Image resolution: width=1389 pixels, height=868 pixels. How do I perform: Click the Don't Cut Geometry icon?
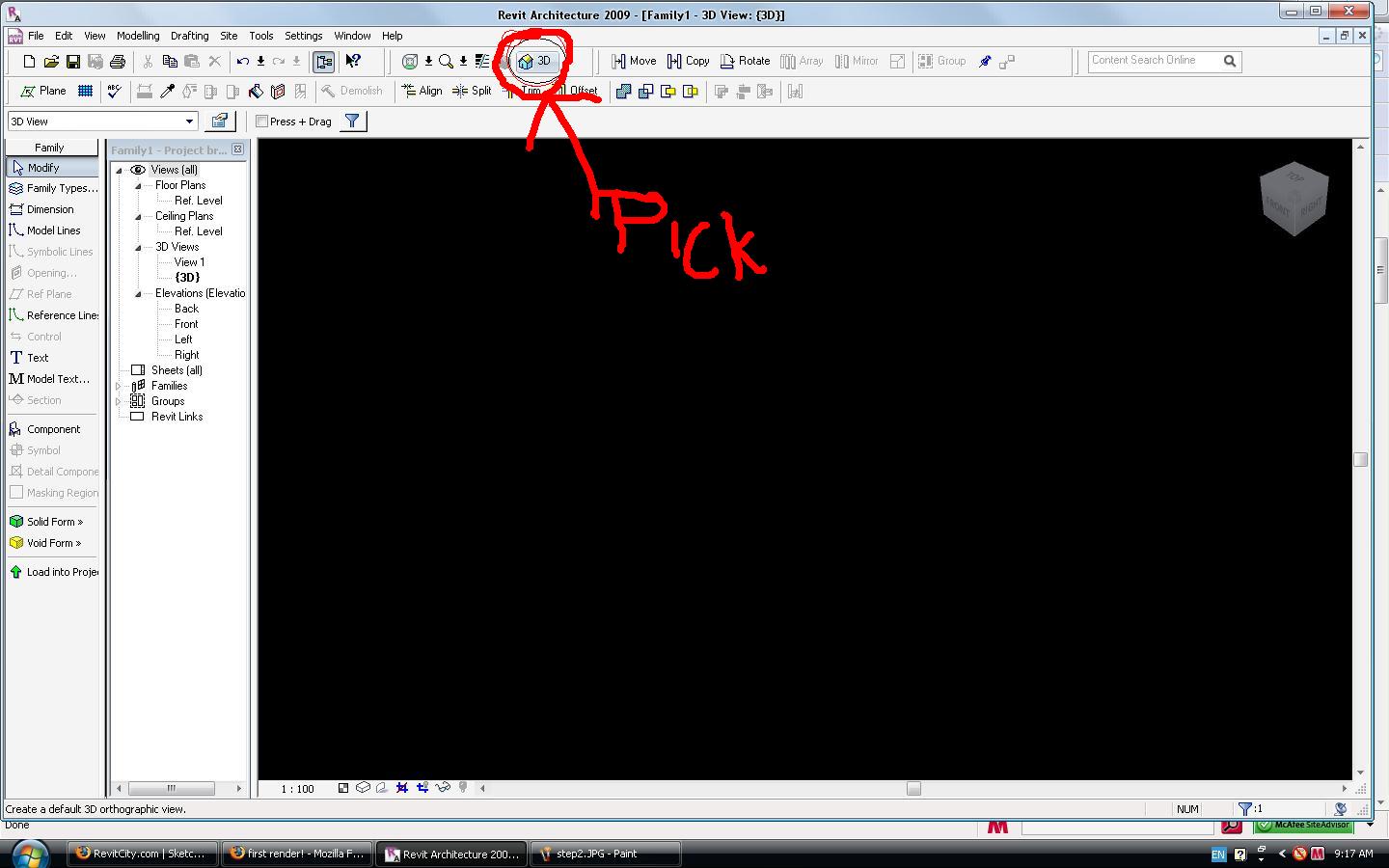(690, 92)
